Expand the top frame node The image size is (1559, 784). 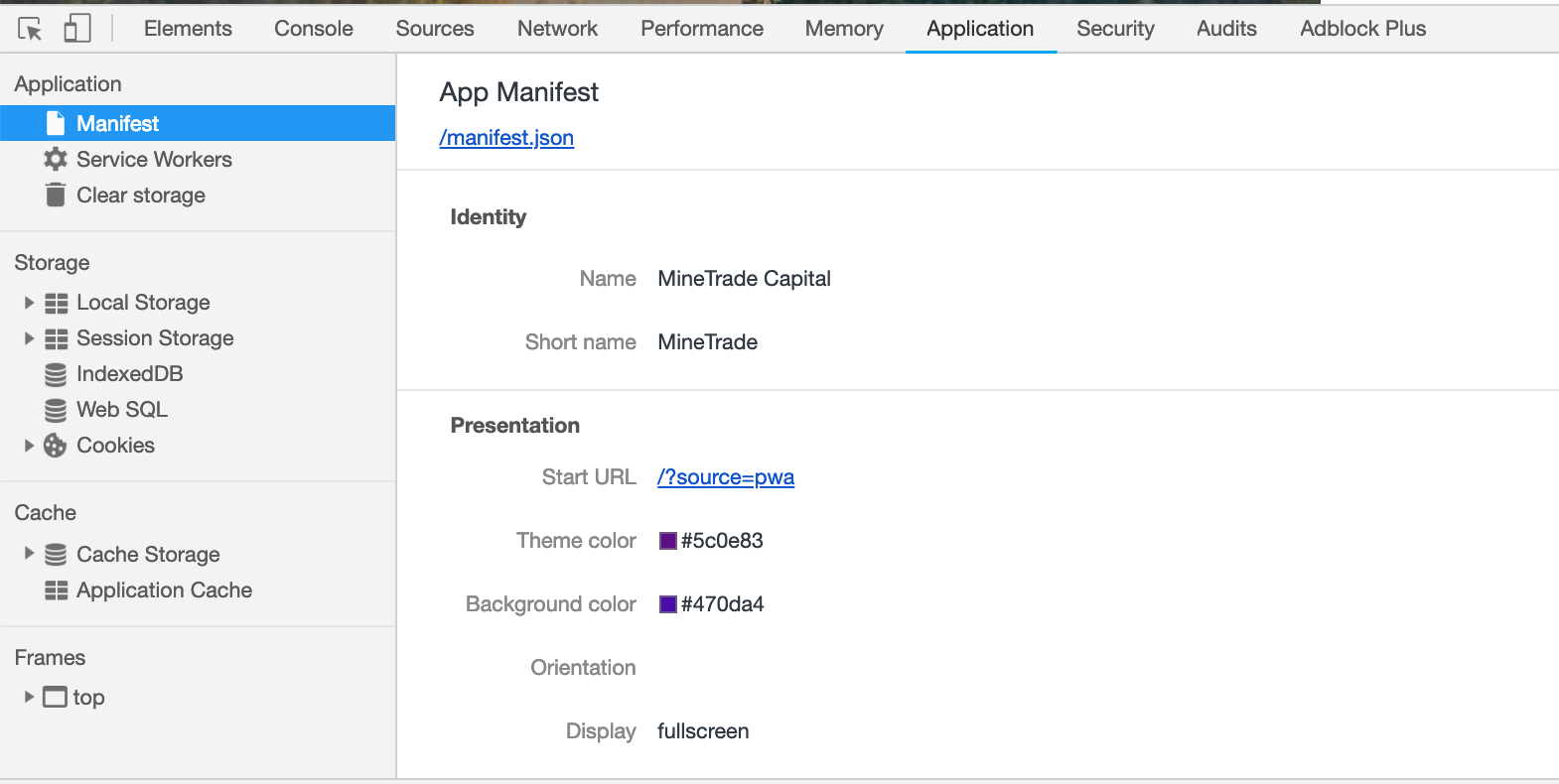click(29, 697)
